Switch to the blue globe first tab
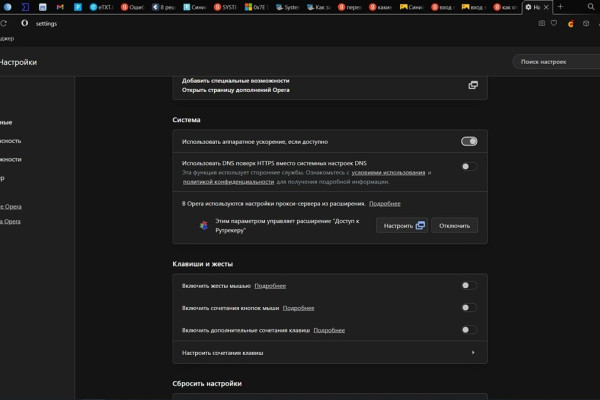Viewport: 600px width, 400px height. [x=7, y=7]
